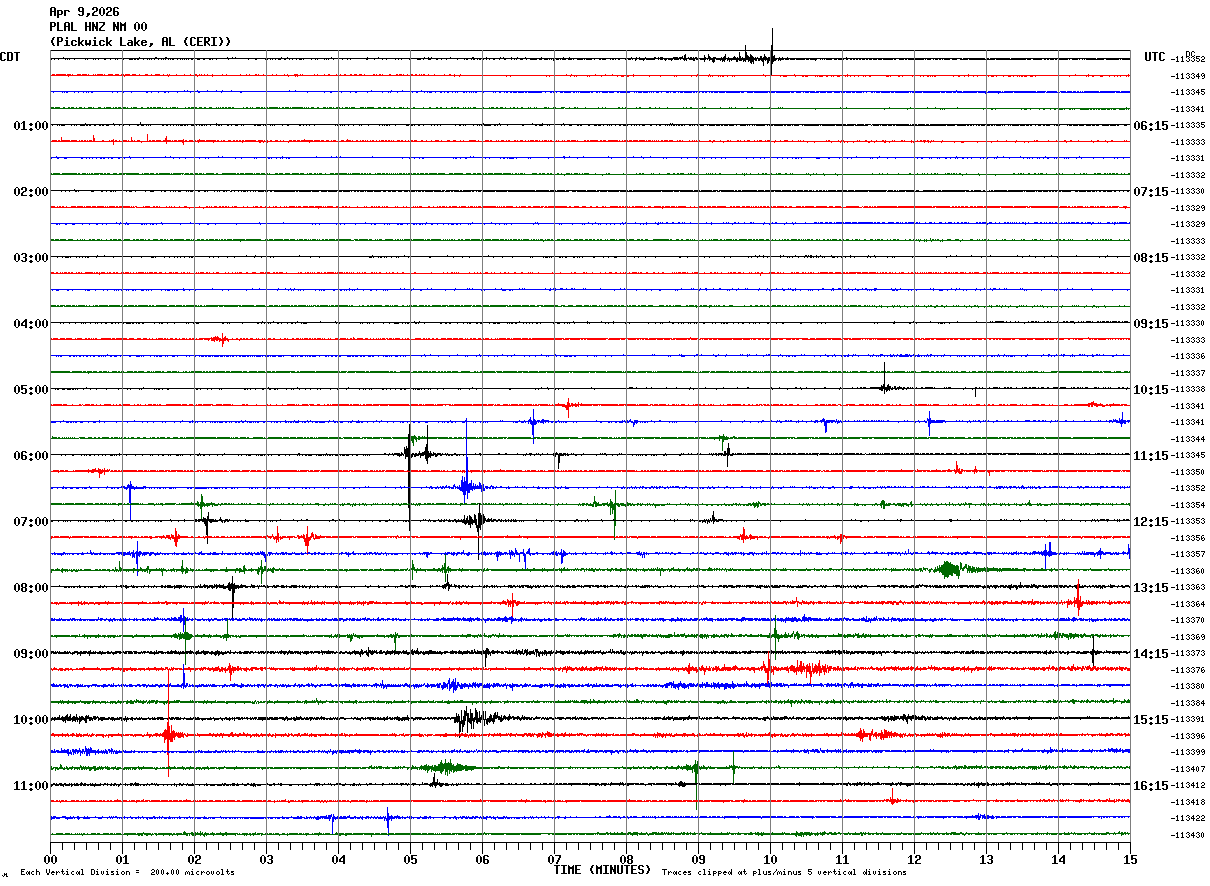This screenshot has height=886, width=1210.
Task: Click the DC offset value '-113412'
Action: pos(1188,786)
